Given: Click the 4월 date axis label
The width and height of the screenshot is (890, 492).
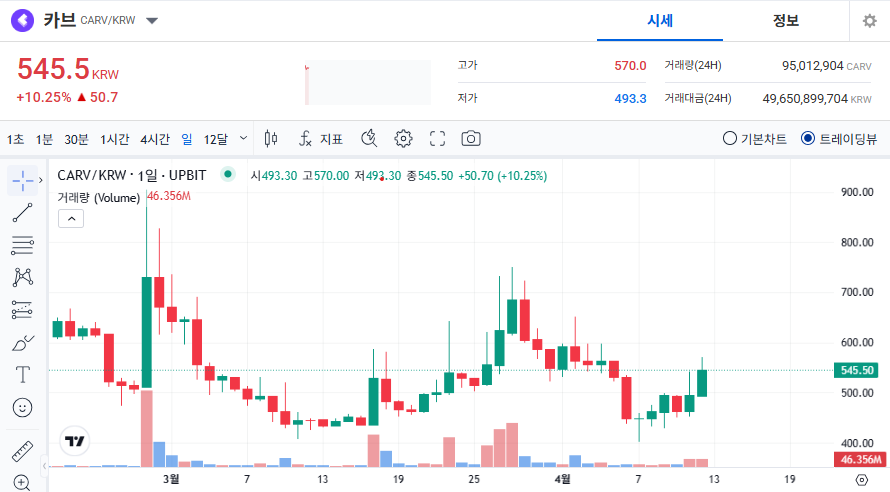Looking at the screenshot, I should point(562,480).
